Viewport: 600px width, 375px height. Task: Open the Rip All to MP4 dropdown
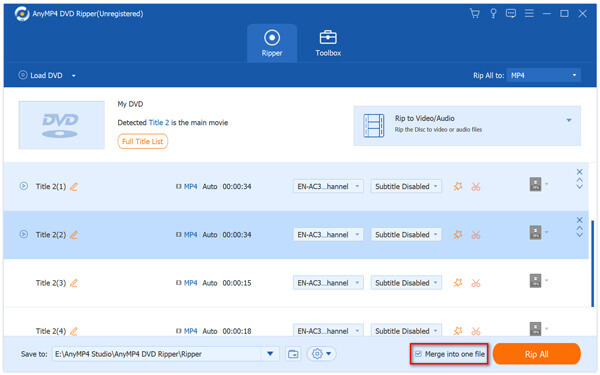[543, 75]
